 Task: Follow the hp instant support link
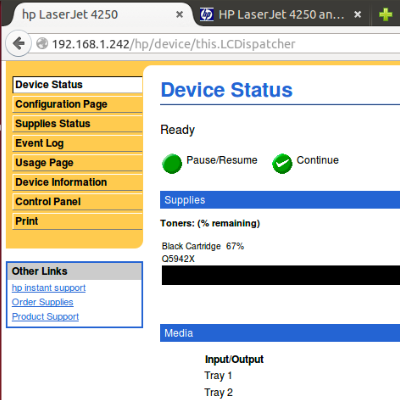tap(49, 288)
